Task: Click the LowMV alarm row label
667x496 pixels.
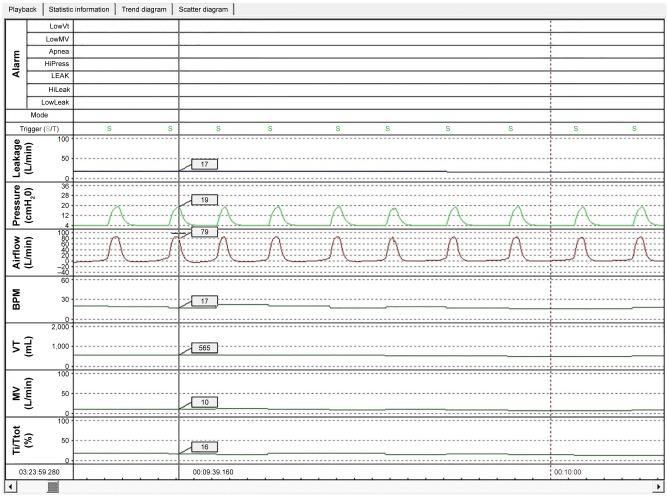Action: (x=57, y=39)
